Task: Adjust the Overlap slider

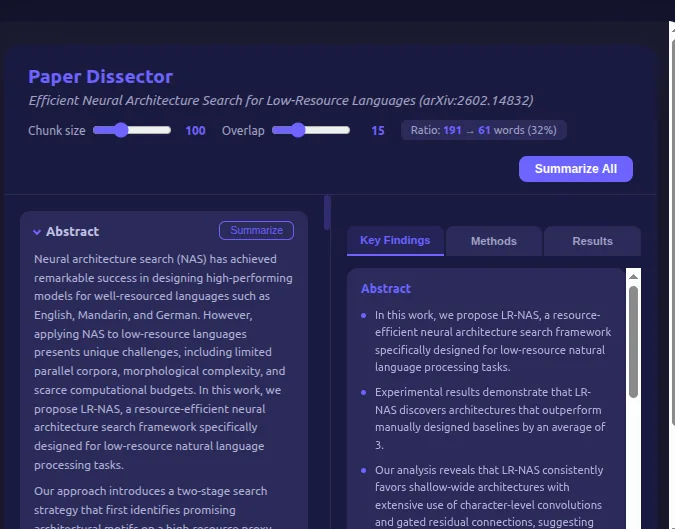Action: 311,130
